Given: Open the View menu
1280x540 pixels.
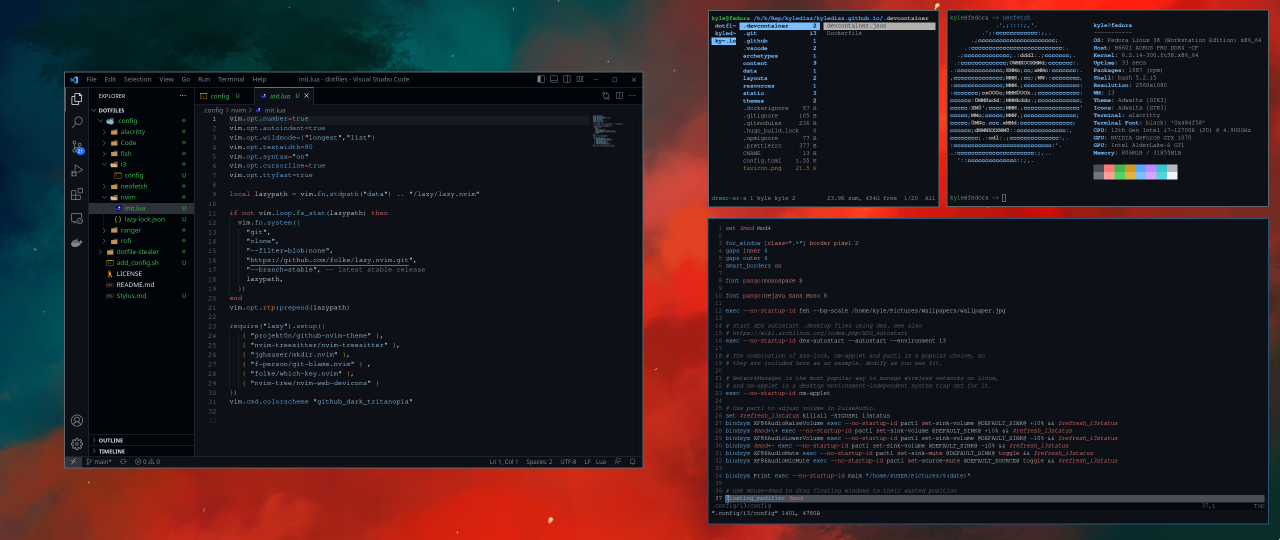Looking at the screenshot, I should 166,79.
